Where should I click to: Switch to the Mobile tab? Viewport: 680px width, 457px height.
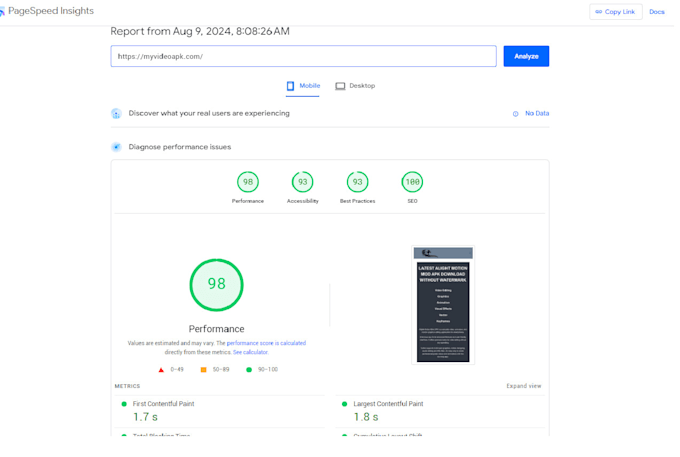[x=303, y=86]
